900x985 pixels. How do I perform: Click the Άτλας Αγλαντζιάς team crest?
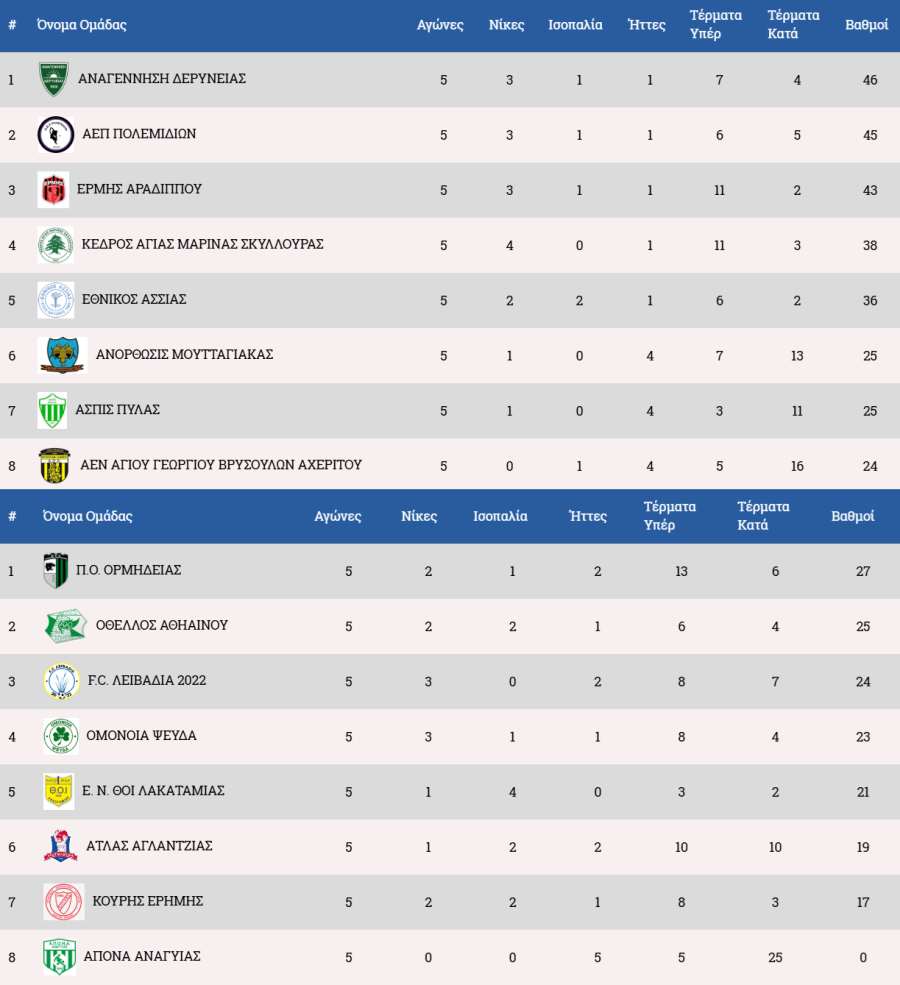point(61,846)
